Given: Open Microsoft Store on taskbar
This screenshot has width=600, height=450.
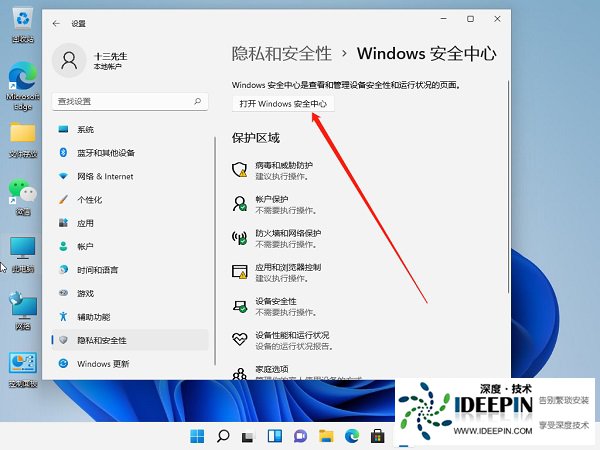Looking at the screenshot, I should (378, 436).
